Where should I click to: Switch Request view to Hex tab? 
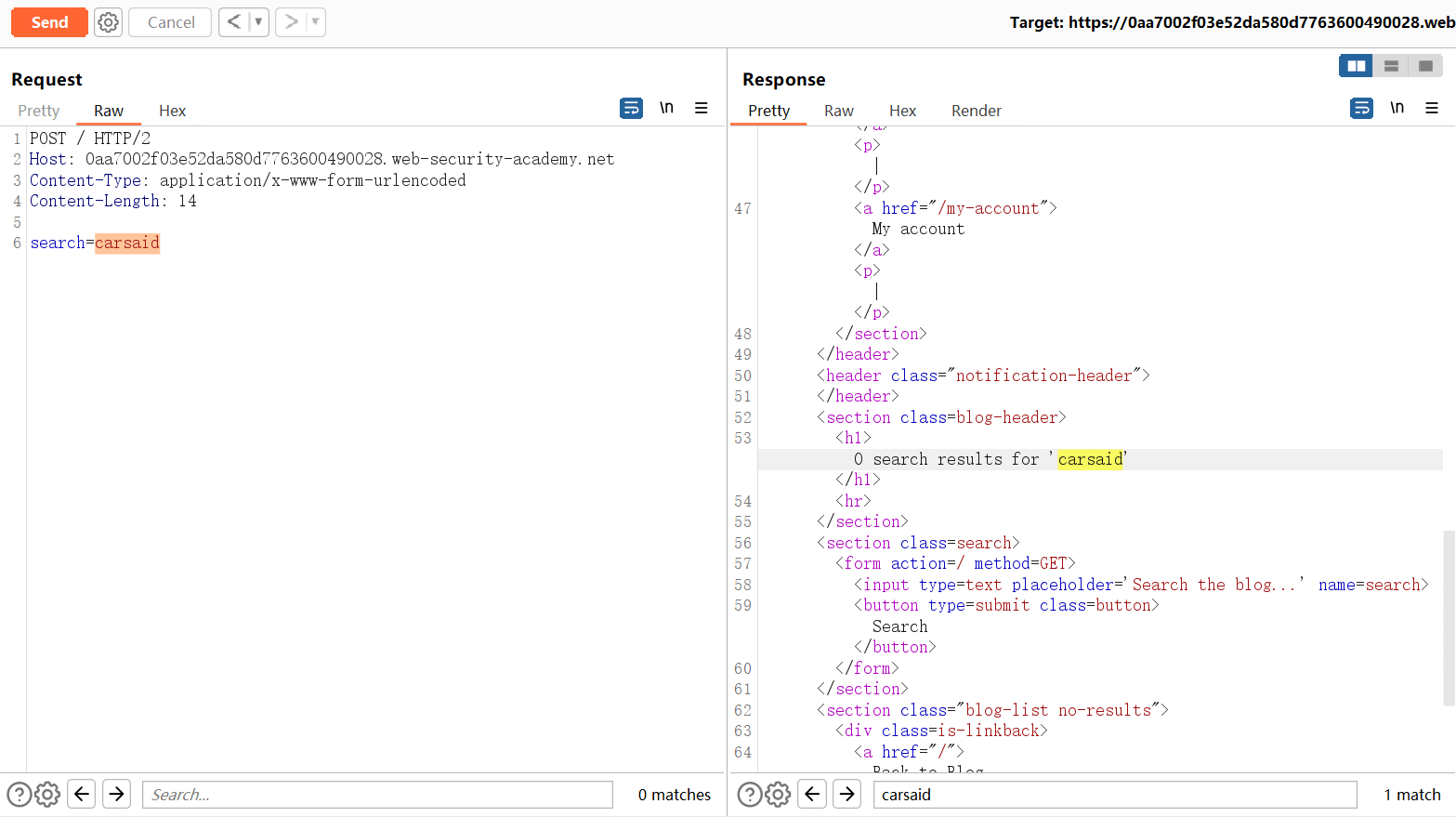[x=172, y=111]
